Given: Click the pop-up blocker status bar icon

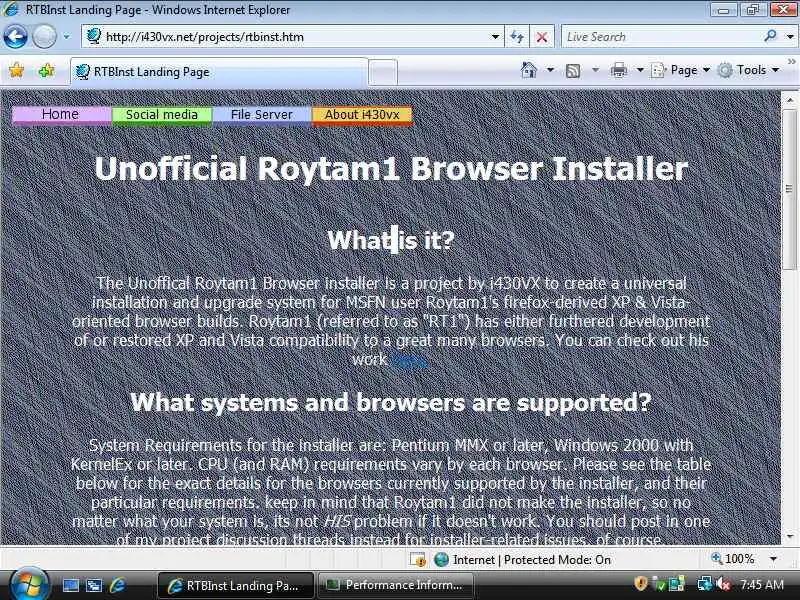Looking at the screenshot, I should pos(418,560).
